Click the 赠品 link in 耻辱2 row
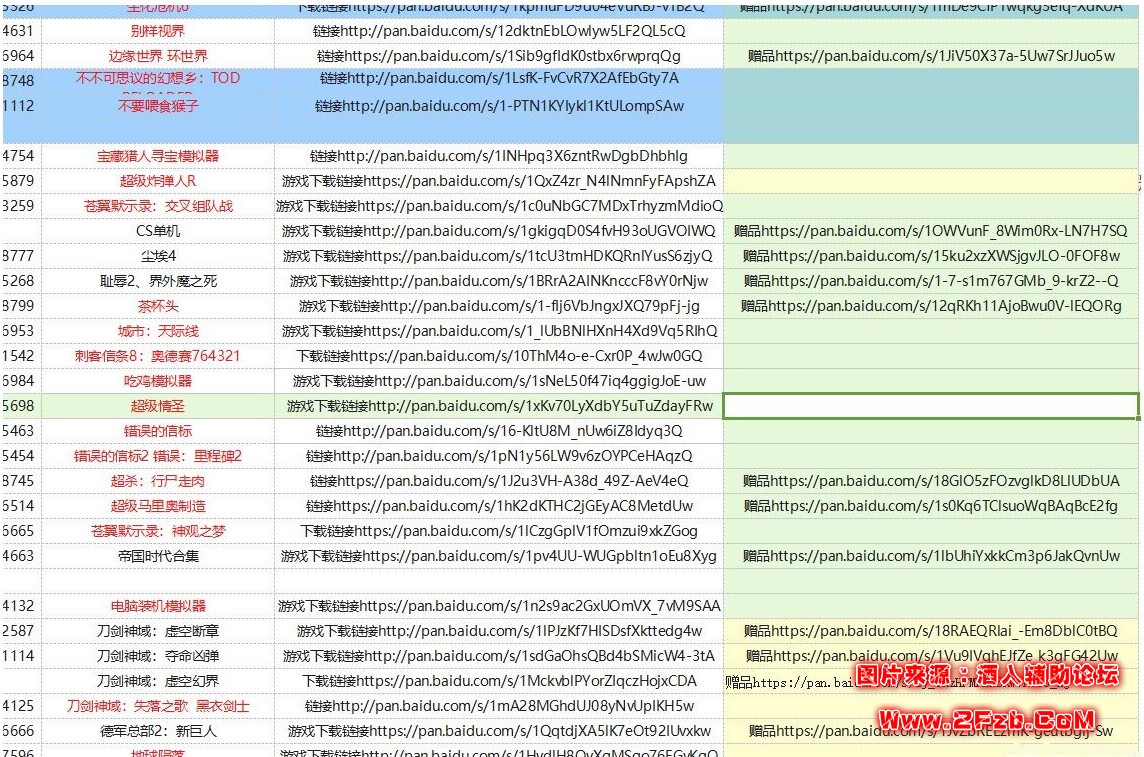1144x757 pixels. click(x=931, y=282)
